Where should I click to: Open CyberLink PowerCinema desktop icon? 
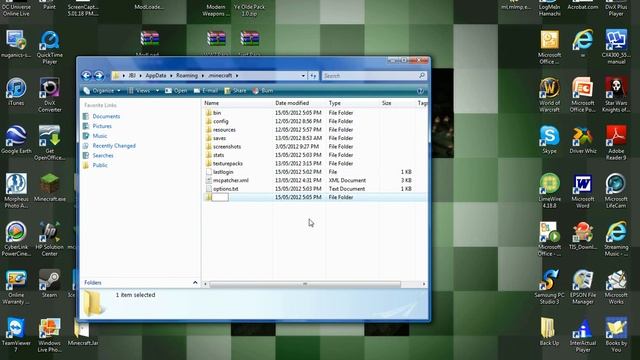pos(16,238)
